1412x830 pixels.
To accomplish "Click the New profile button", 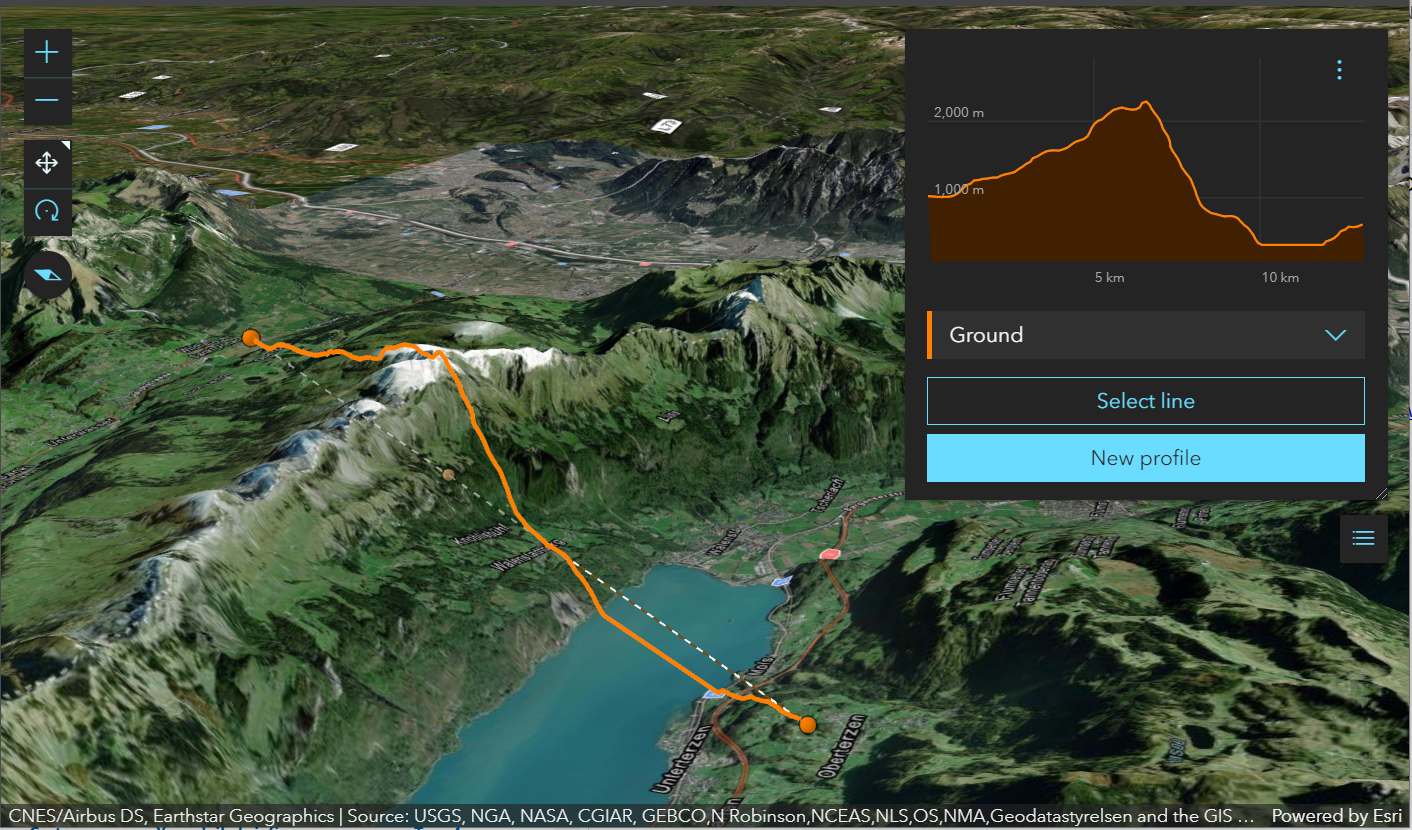I will (x=1146, y=458).
